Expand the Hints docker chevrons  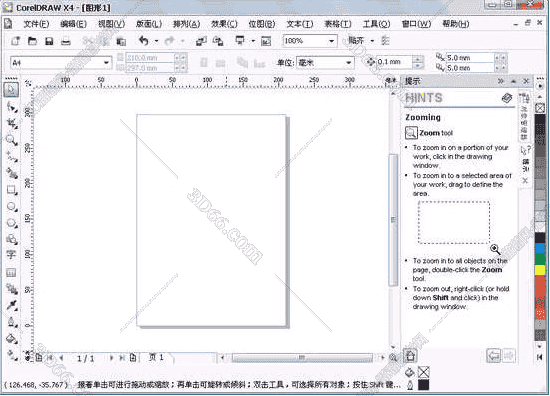coord(501,81)
